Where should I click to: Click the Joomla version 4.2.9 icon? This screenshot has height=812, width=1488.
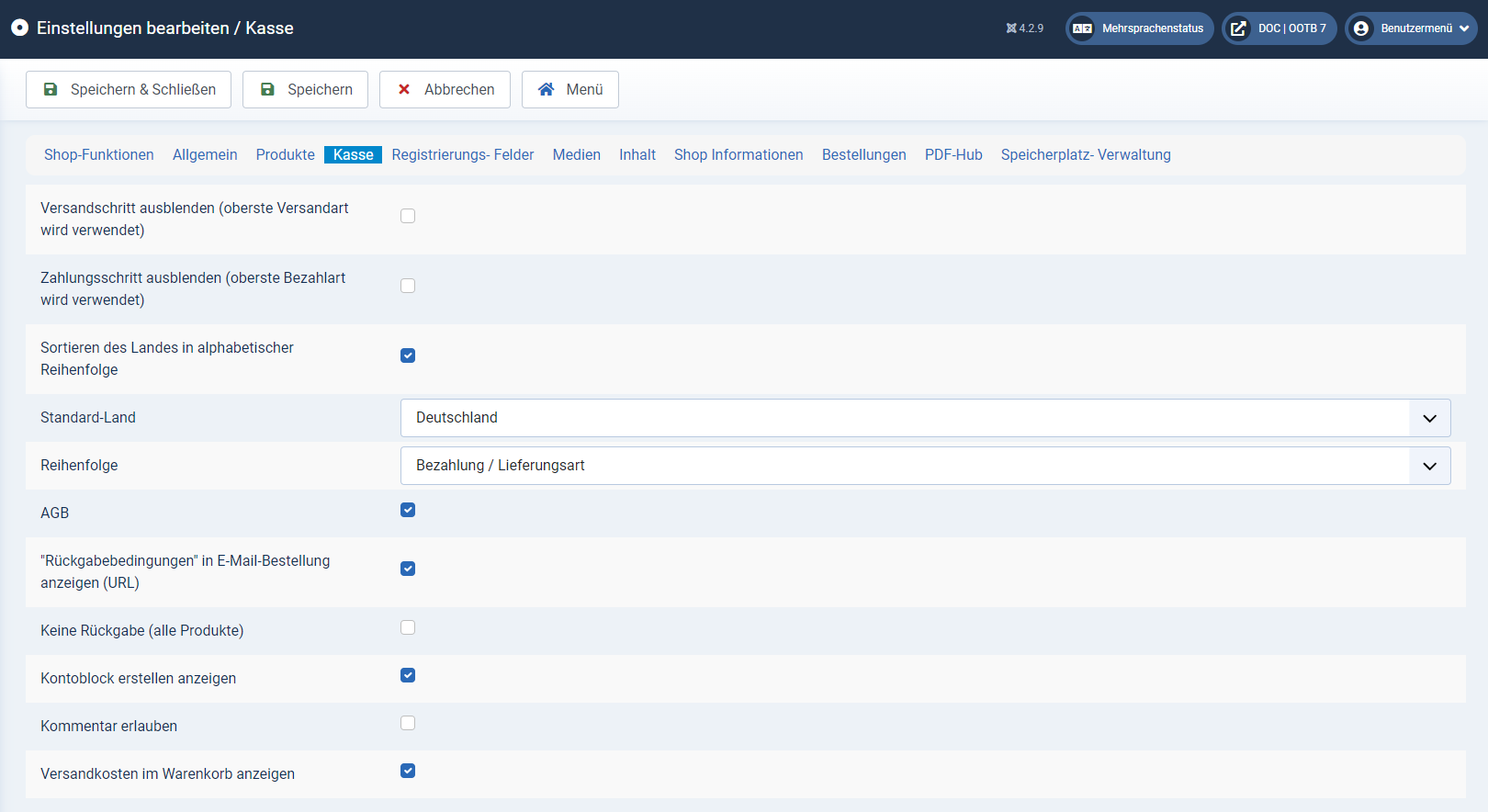[x=1011, y=28]
